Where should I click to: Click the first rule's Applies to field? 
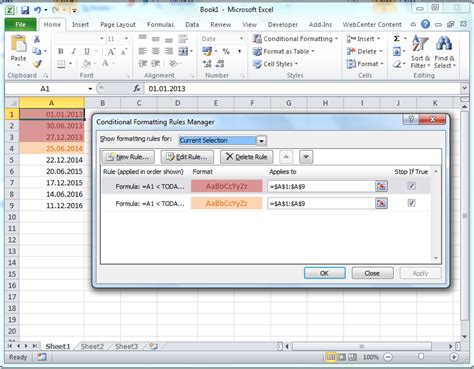[x=321, y=186]
